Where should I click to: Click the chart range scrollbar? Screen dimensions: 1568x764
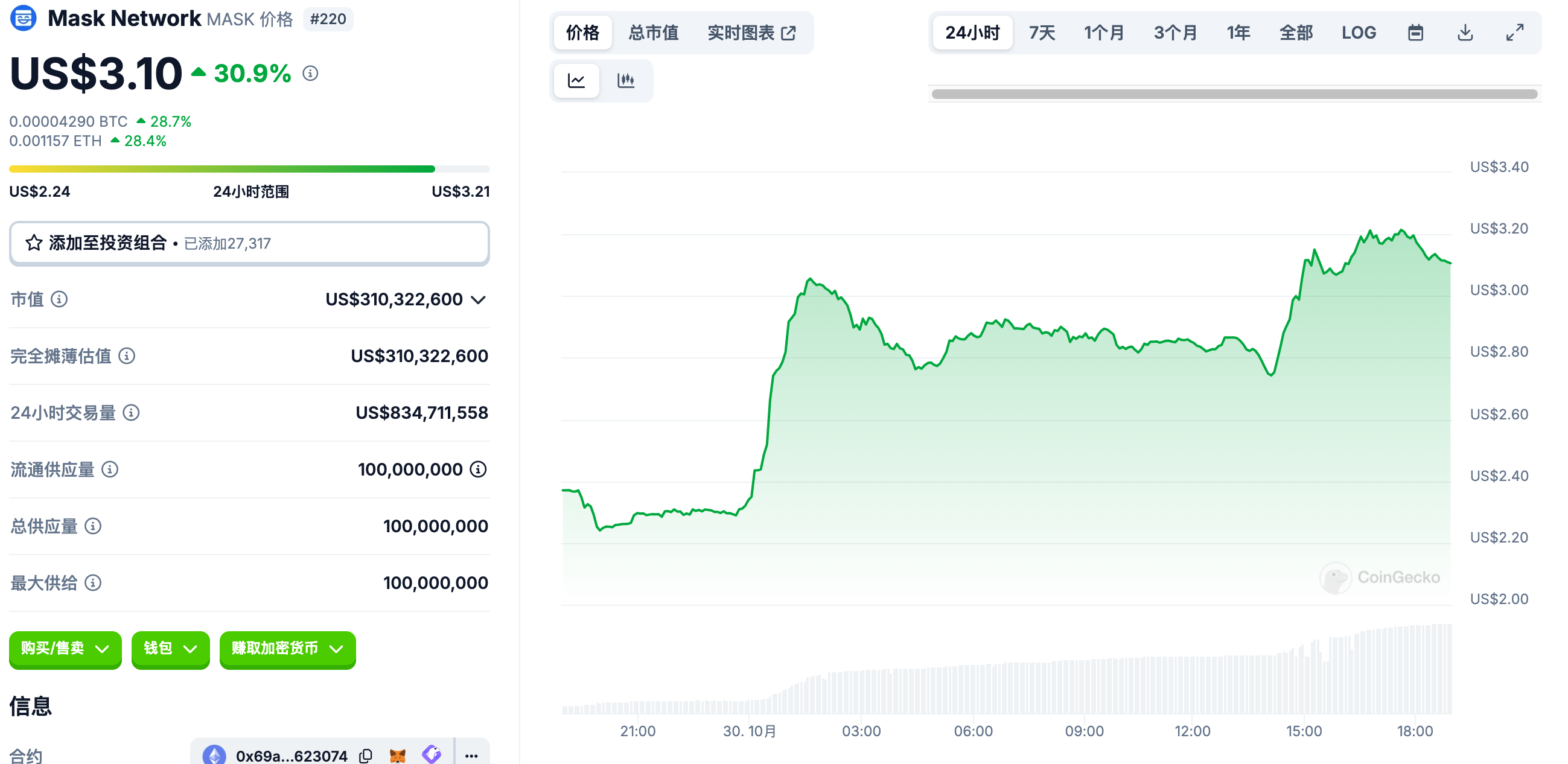(x=1234, y=94)
